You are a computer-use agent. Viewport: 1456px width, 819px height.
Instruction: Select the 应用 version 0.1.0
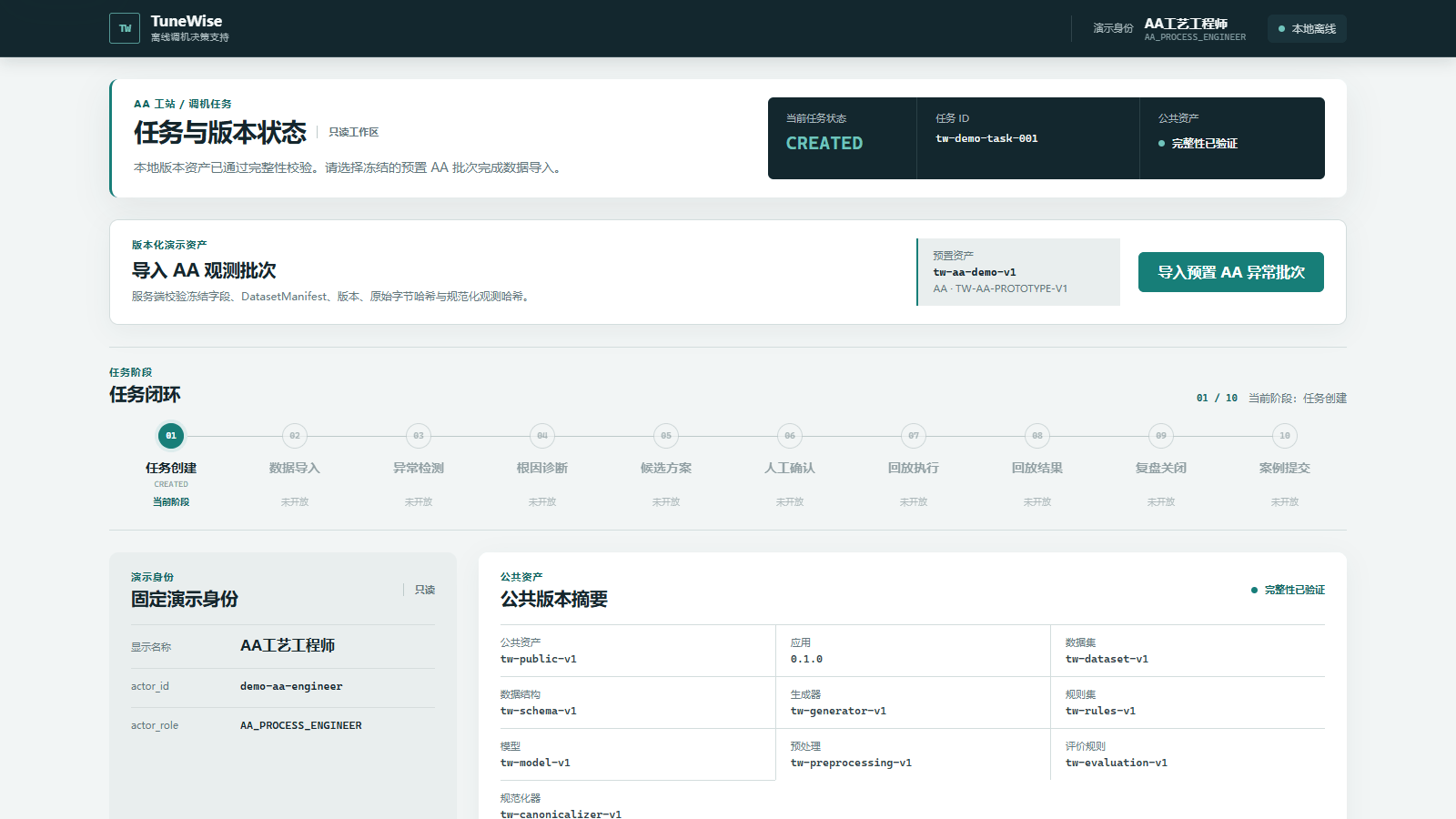pos(806,659)
